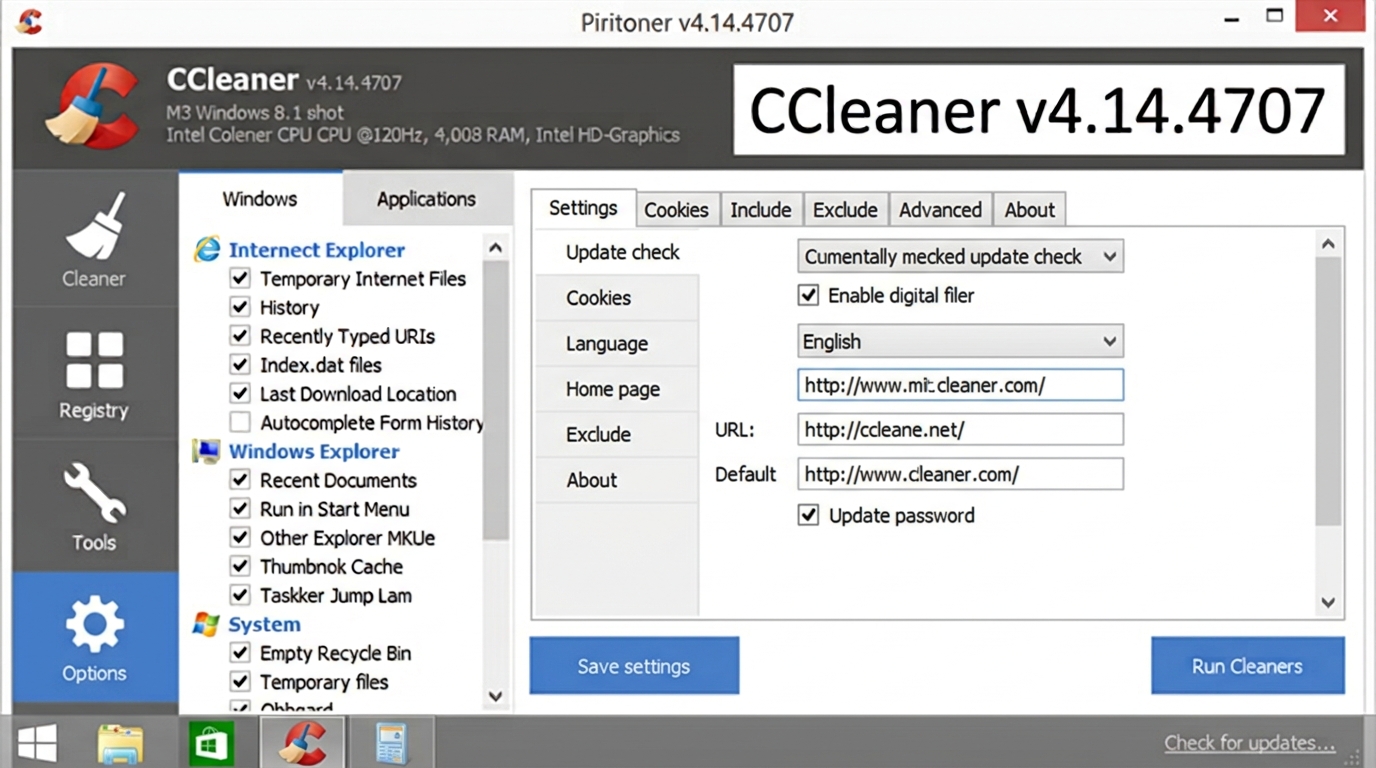Open File Explorer from the taskbar
The height and width of the screenshot is (768, 1376).
121,743
